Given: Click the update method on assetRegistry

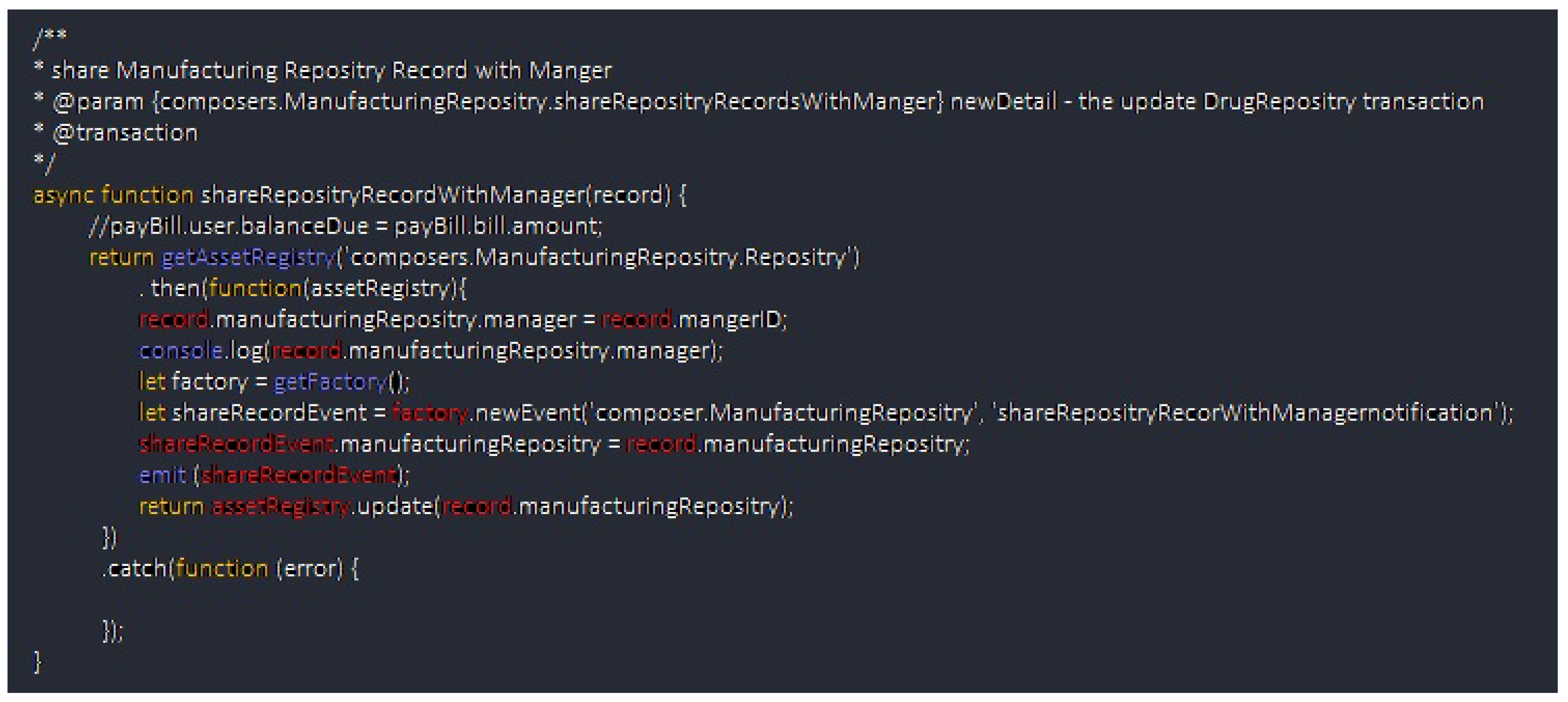Looking at the screenshot, I should tap(394, 507).
